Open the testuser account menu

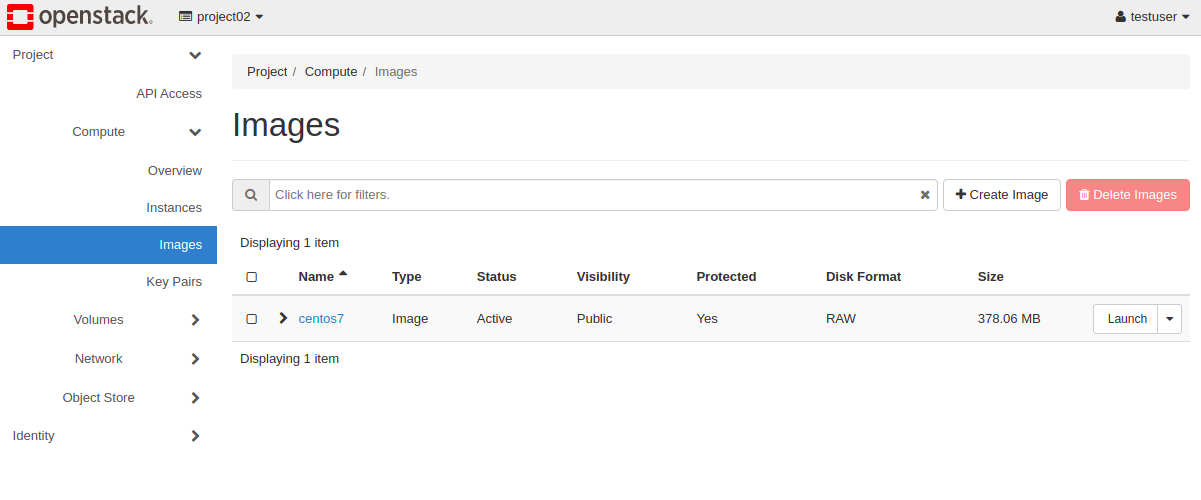[1153, 17]
